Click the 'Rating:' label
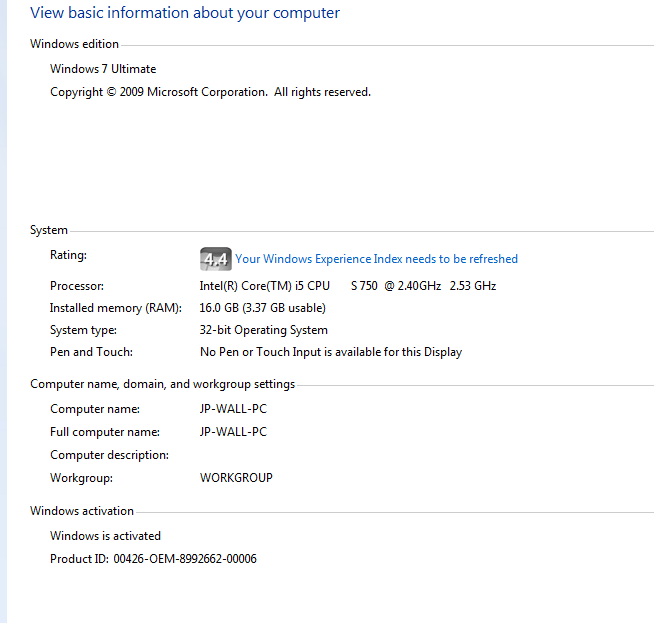Image resolution: width=654 pixels, height=623 pixels. click(68, 255)
